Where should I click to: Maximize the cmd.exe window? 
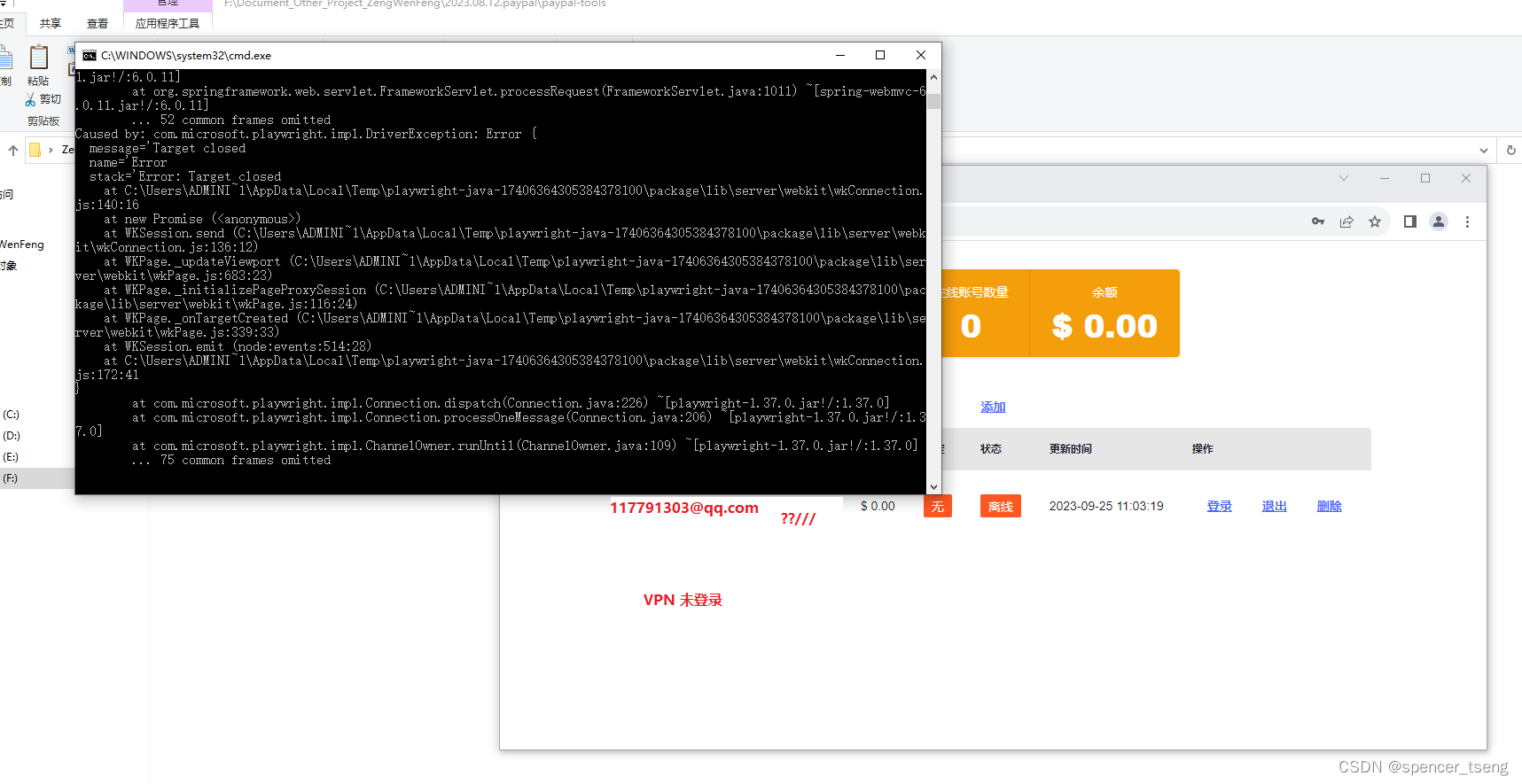[880, 55]
